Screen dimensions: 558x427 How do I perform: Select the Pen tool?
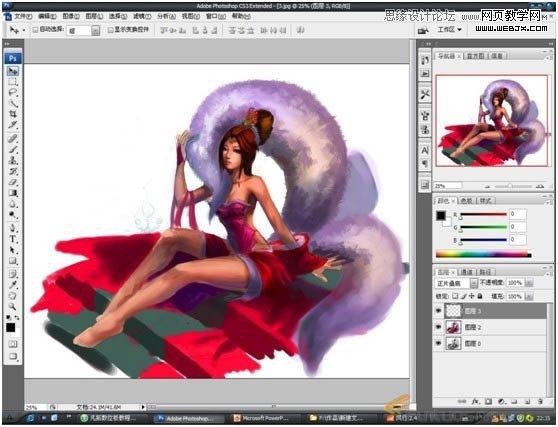click(x=13, y=228)
